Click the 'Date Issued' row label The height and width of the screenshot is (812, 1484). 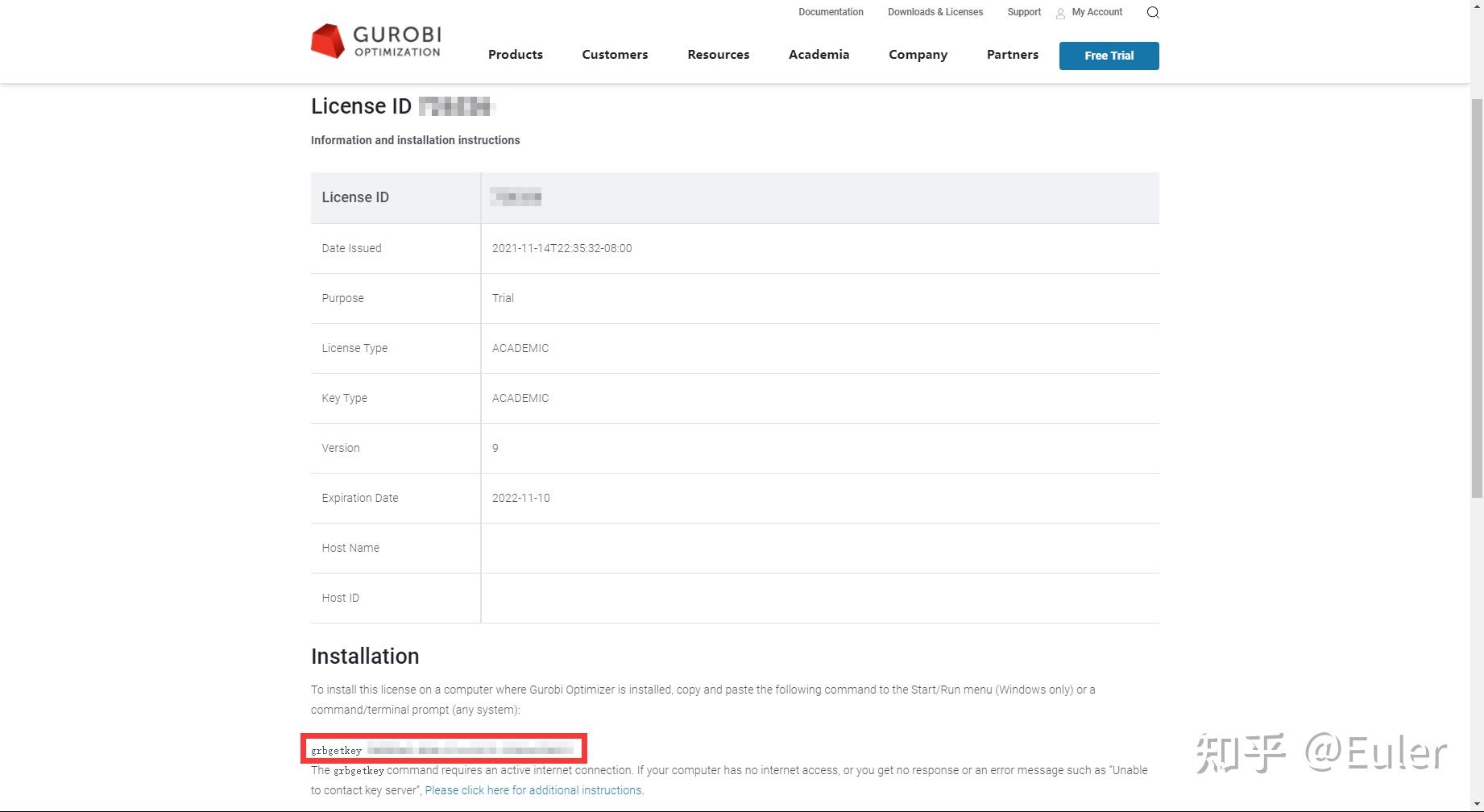click(352, 248)
